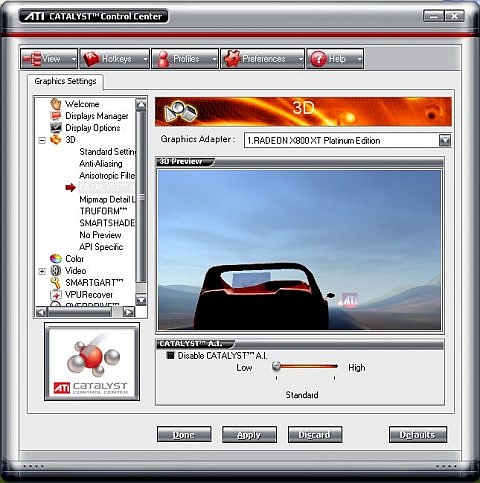Click the Welcome hand icon
480x483 pixels.
[56, 104]
